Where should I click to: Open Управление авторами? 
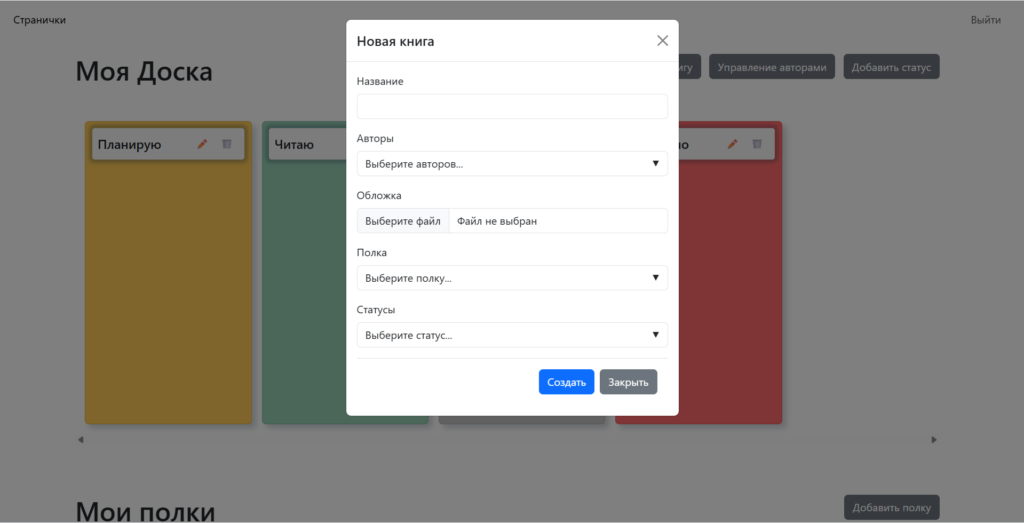point(772,67)
